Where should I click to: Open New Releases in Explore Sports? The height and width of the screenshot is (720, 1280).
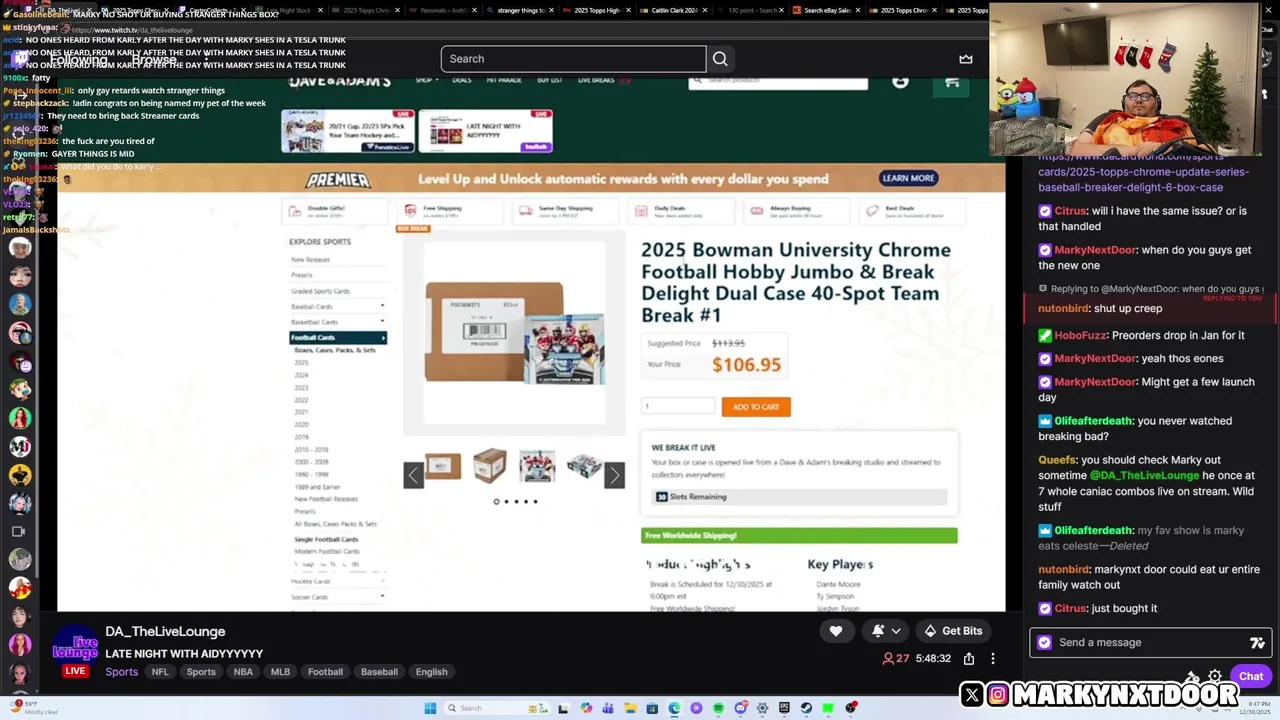(x=310, y=260)
